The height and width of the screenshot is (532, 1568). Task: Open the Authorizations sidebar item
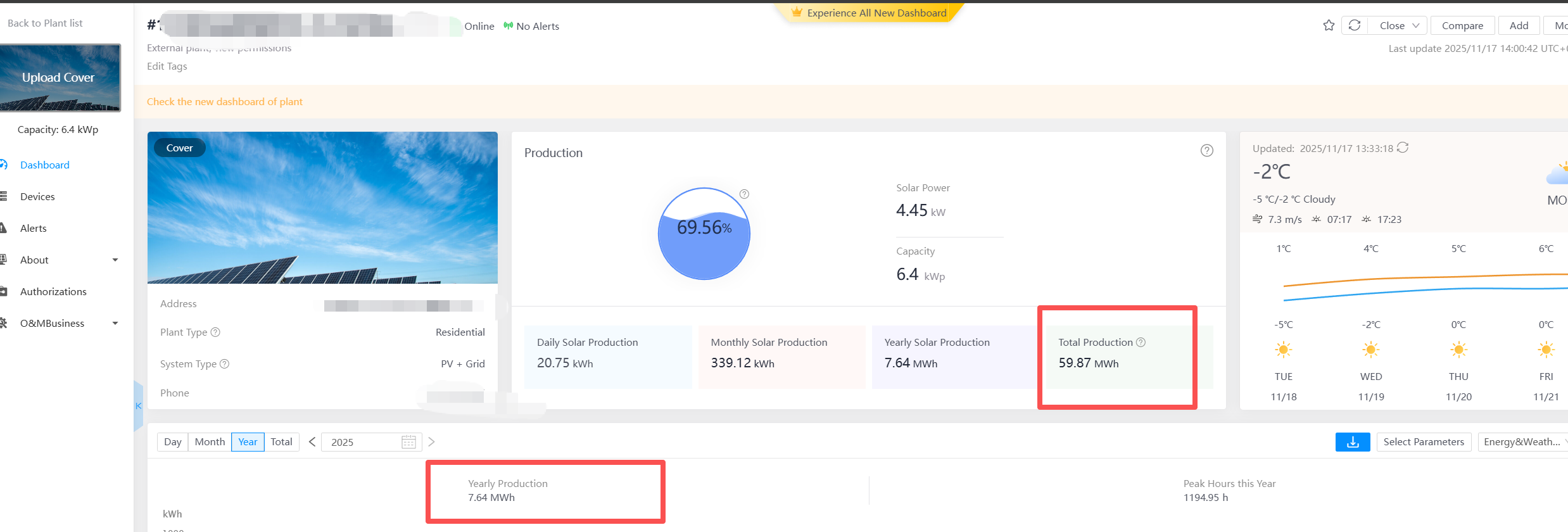point(53,291)
